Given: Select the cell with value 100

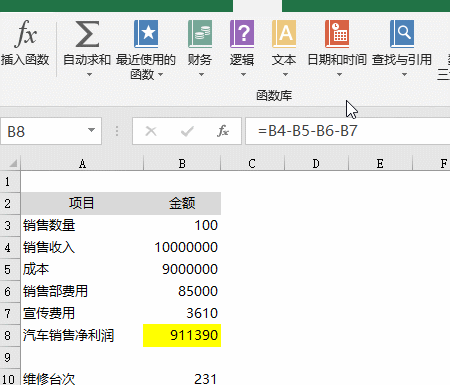Looking at the screenshot, I should tap(182, 225).
